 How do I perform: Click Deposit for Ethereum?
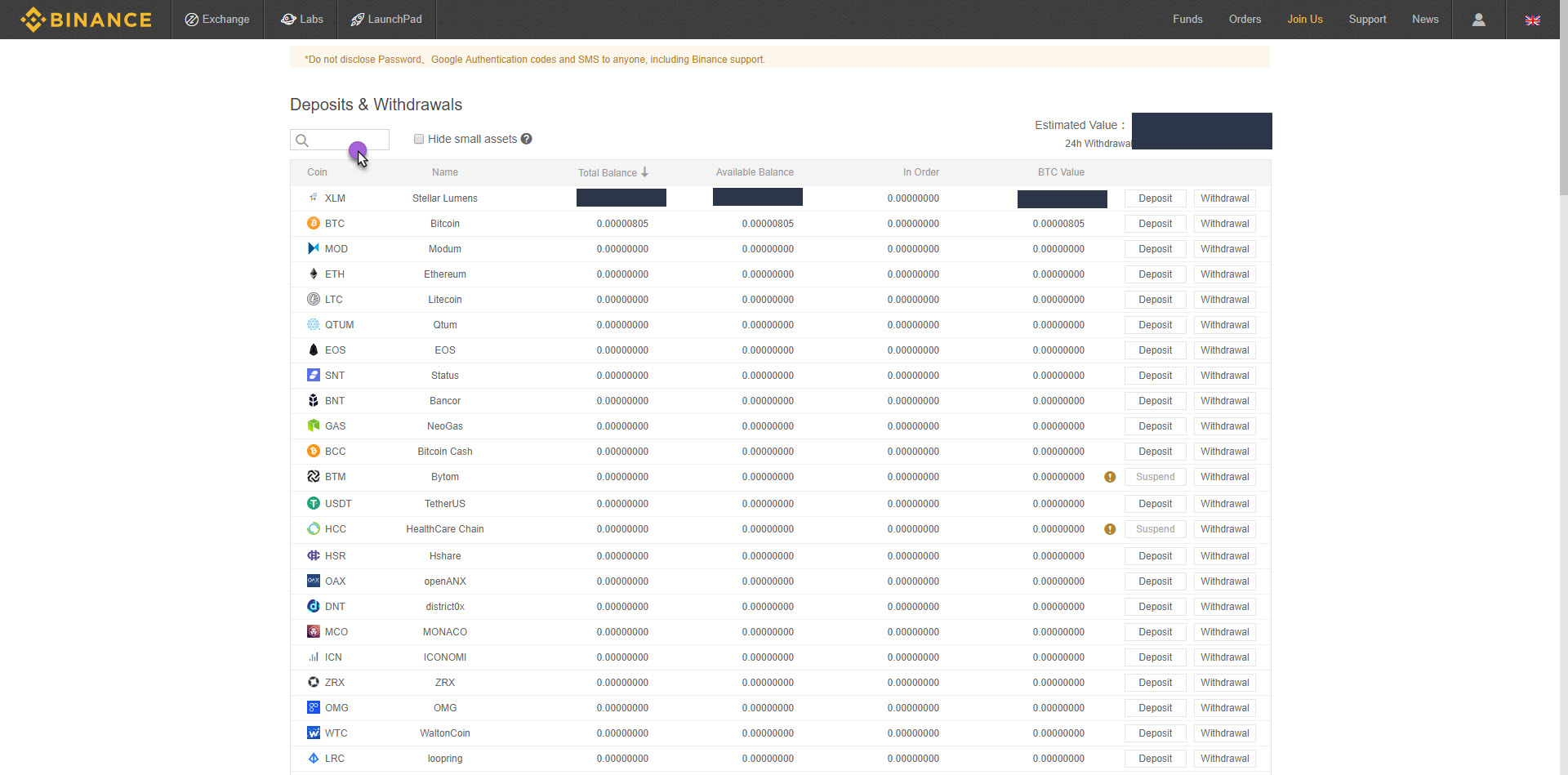pos(1155,274)
